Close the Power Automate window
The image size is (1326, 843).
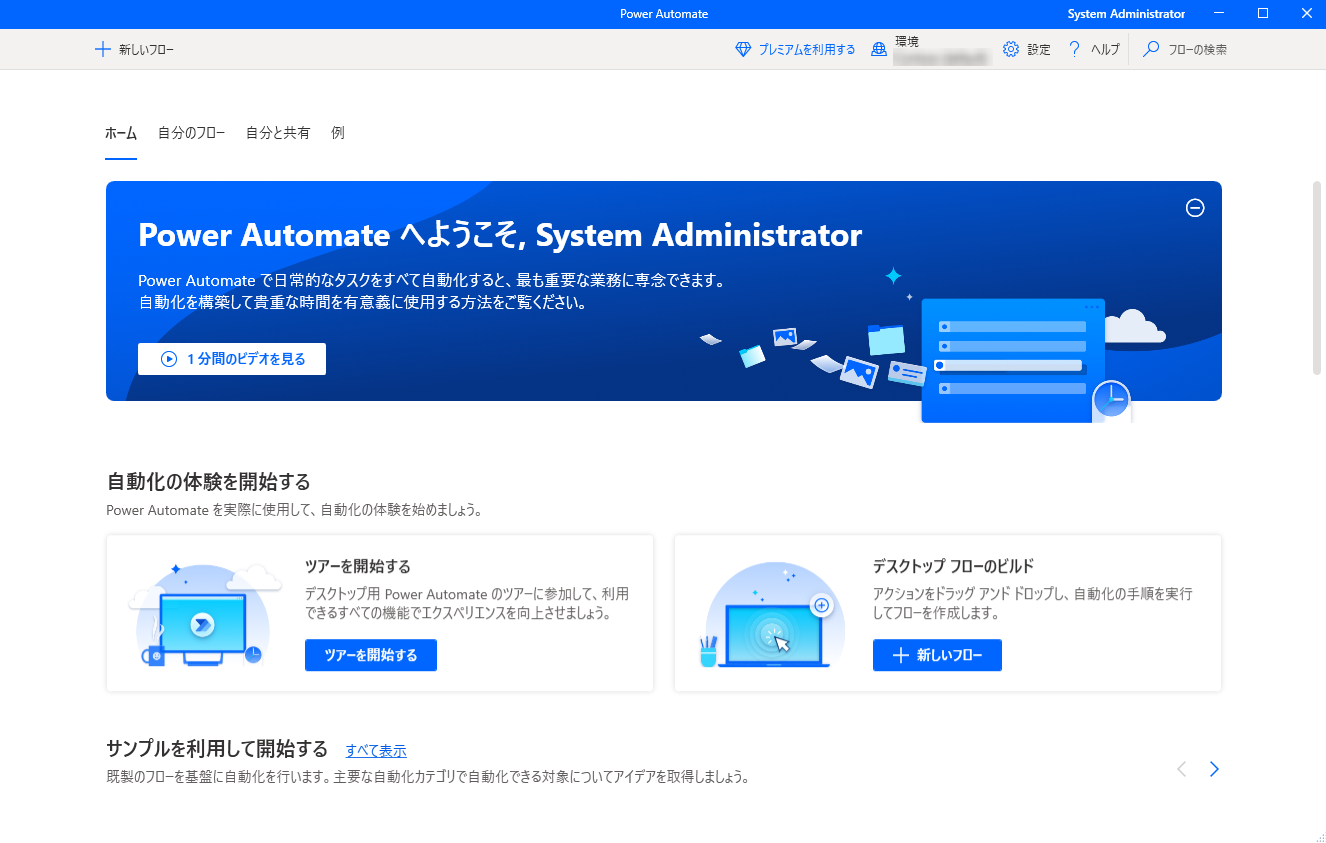pos(1305,14)
